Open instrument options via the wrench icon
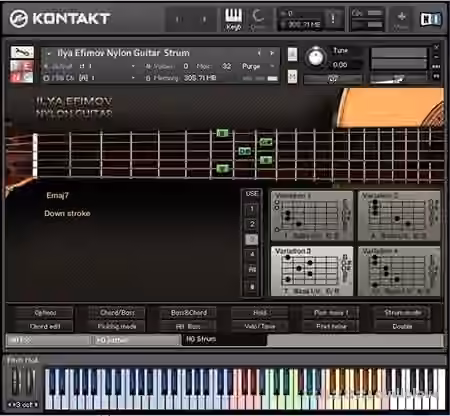The image size is (450, 416). [22, 52]
